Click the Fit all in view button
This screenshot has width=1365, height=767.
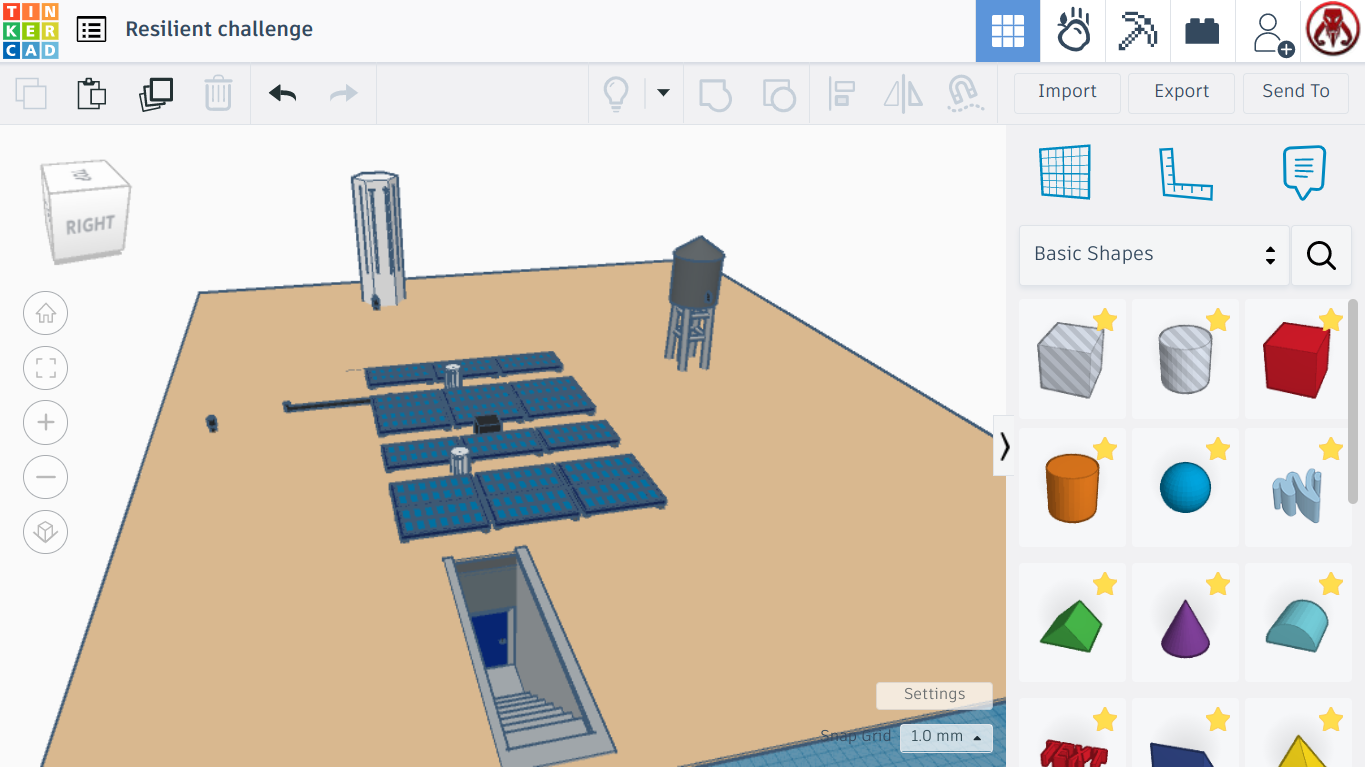pos(45,368)
